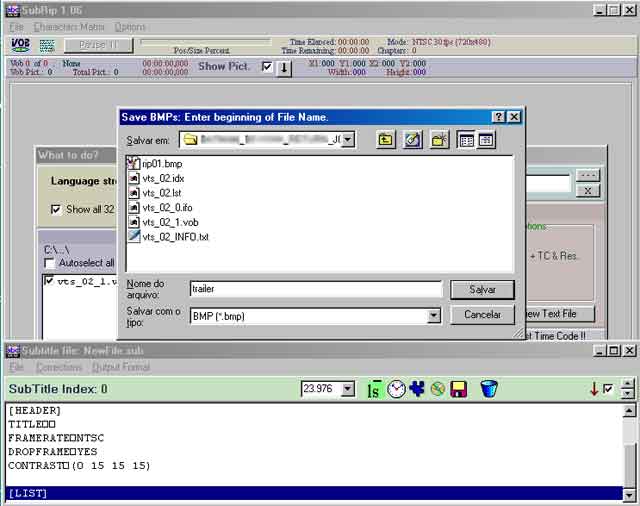640x506 pixels.
Task: Click the Cancelar button
Action: pyautogui.click(x=482, y=315)
